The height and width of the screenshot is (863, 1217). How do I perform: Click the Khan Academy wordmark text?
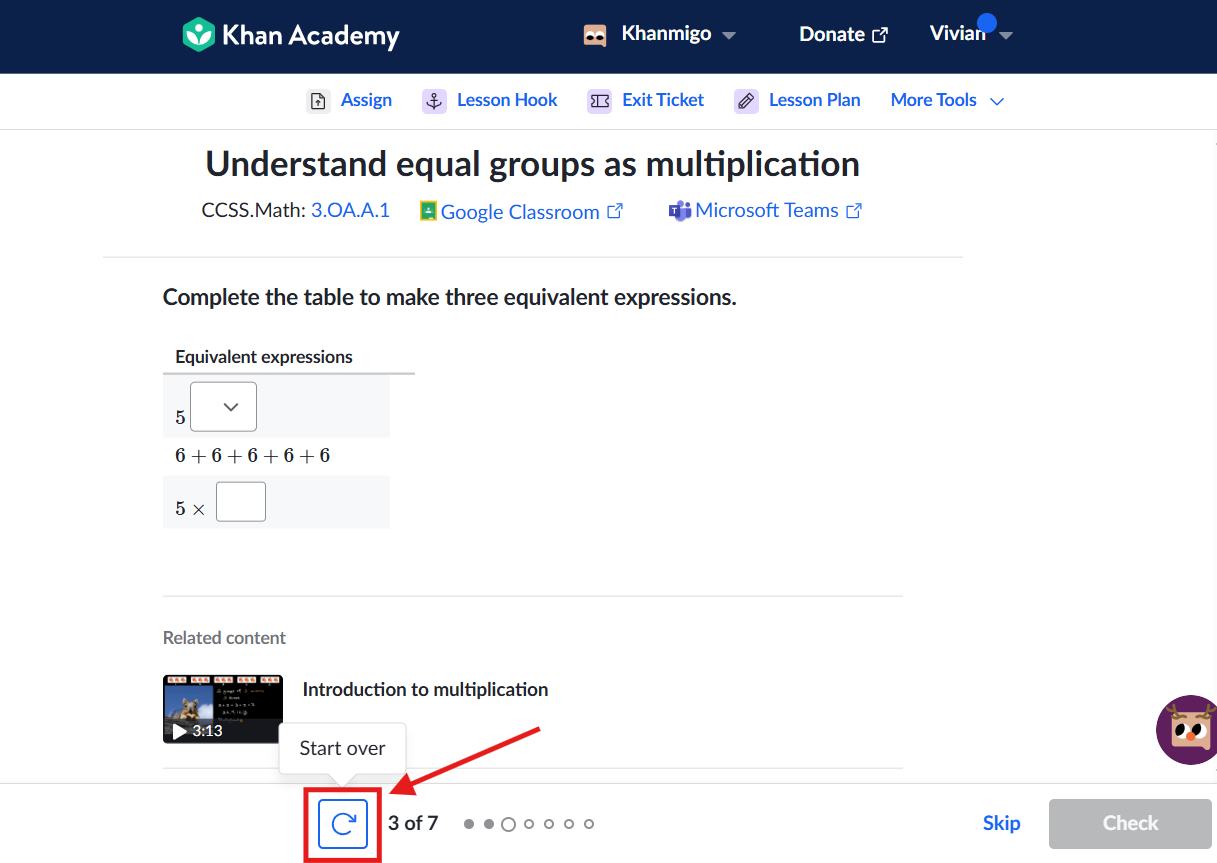pos(310,36)
